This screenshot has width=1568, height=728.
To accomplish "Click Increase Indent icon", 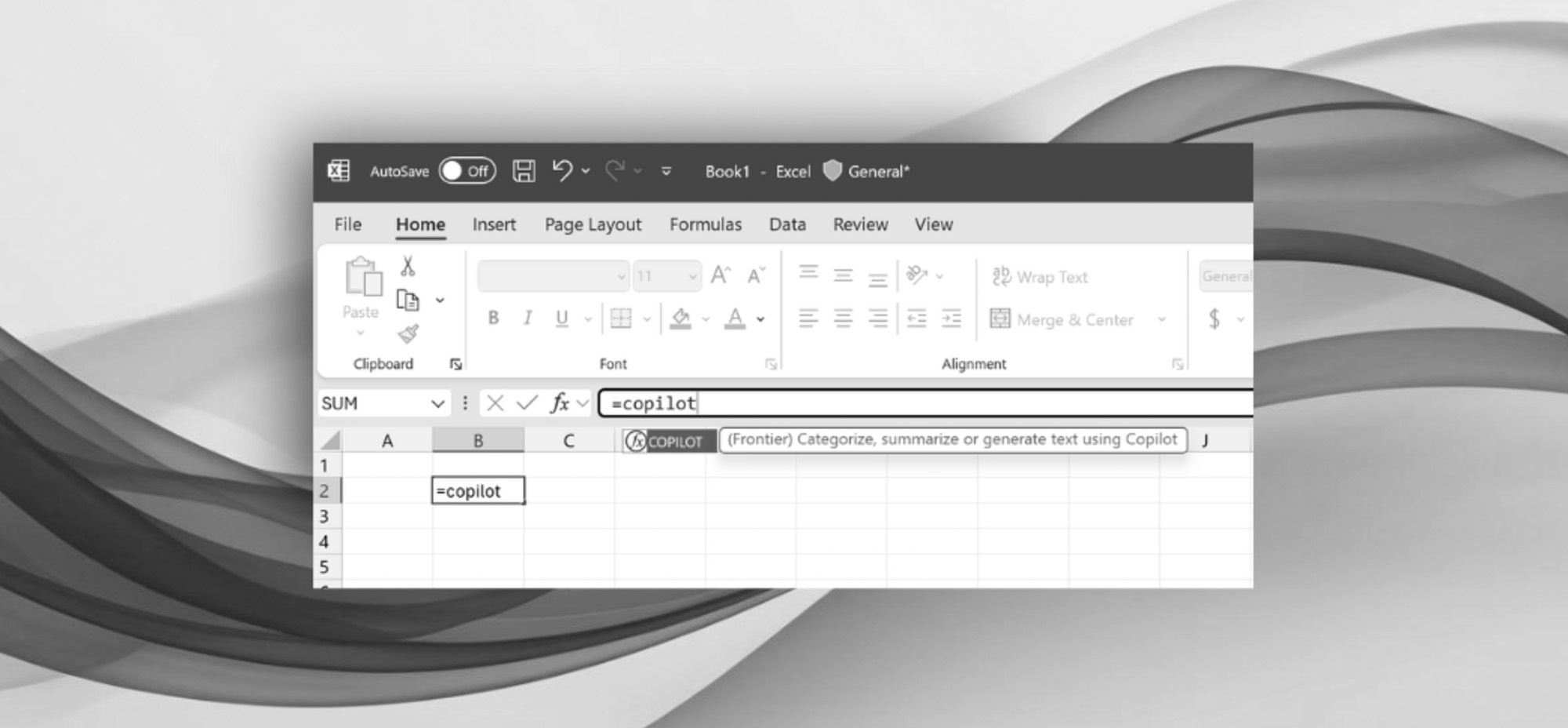I will pos(951,318).
